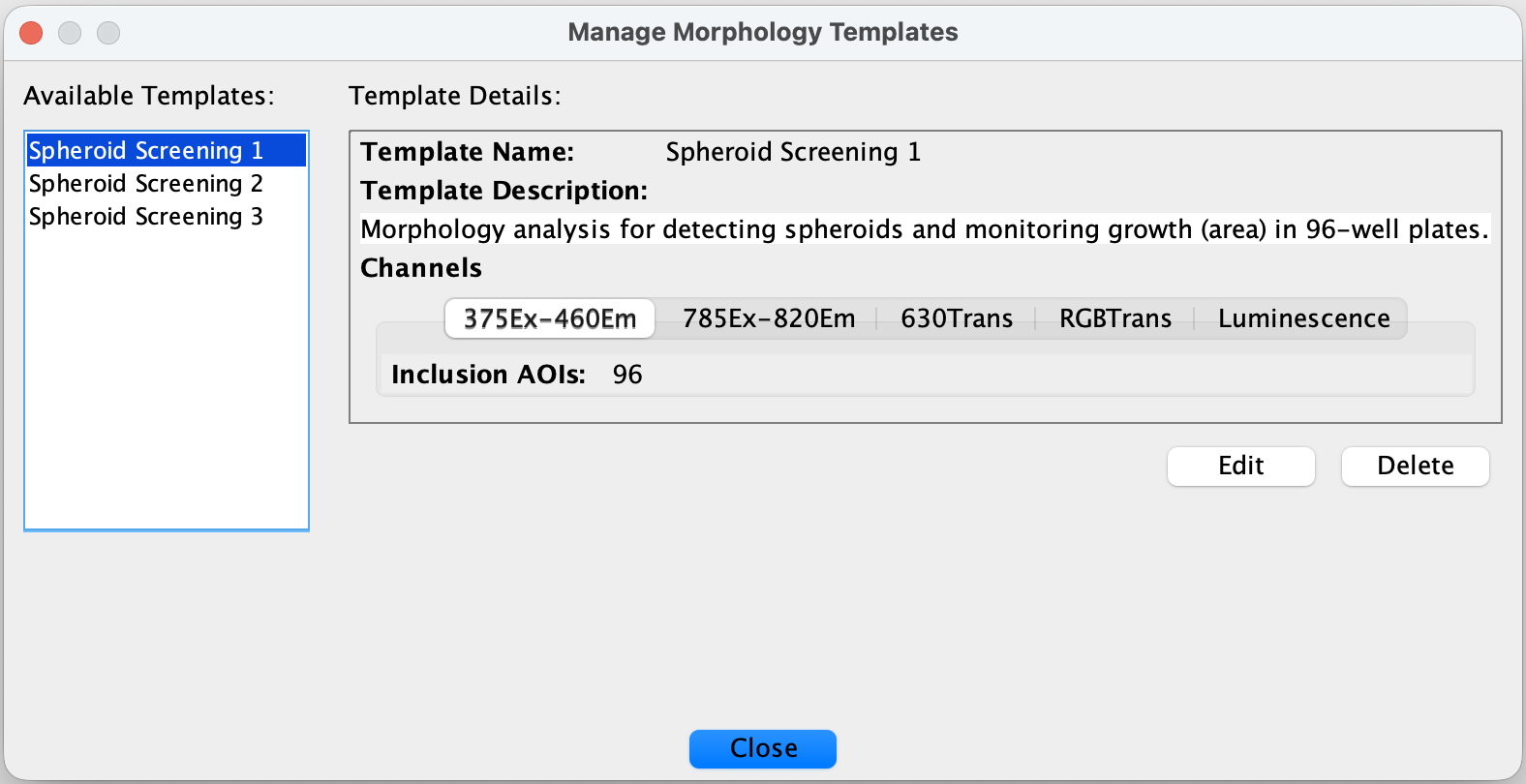Viewport: 1526px width, 784px height.
Task: Click the template description text
Action: pos(925,229)
